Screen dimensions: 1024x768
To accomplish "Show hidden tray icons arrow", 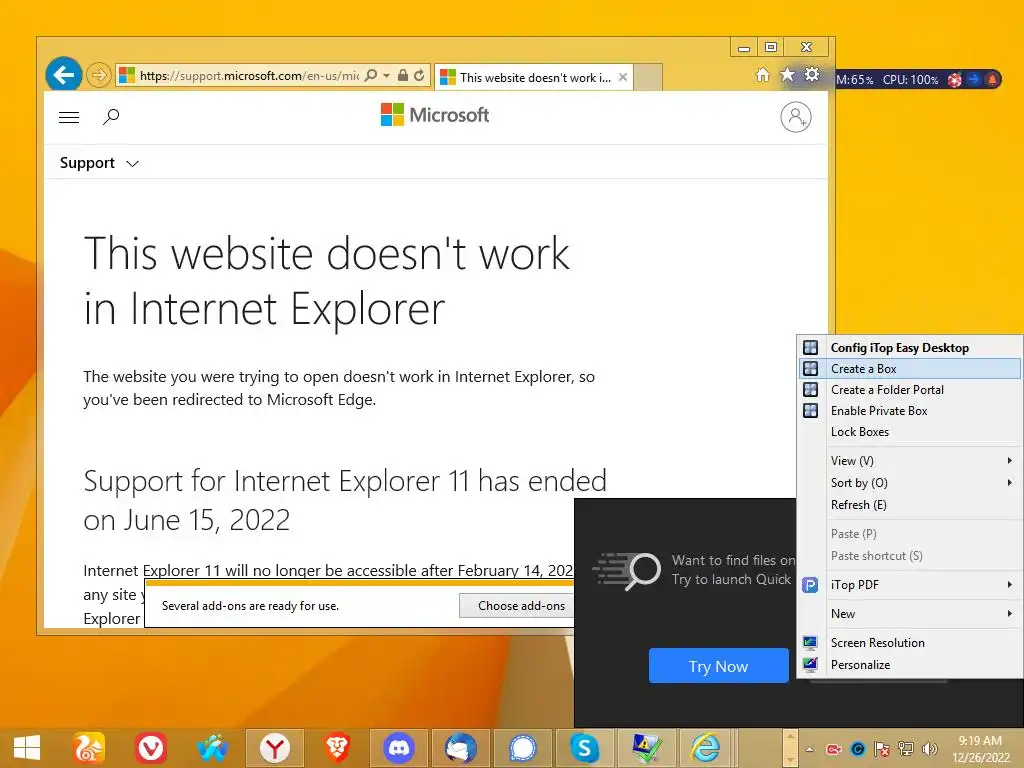I will coord(810,749).
